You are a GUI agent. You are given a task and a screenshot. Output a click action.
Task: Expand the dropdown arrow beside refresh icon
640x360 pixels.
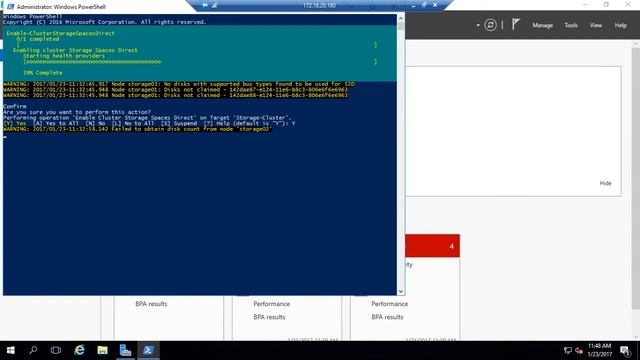[x=478, y=25]
